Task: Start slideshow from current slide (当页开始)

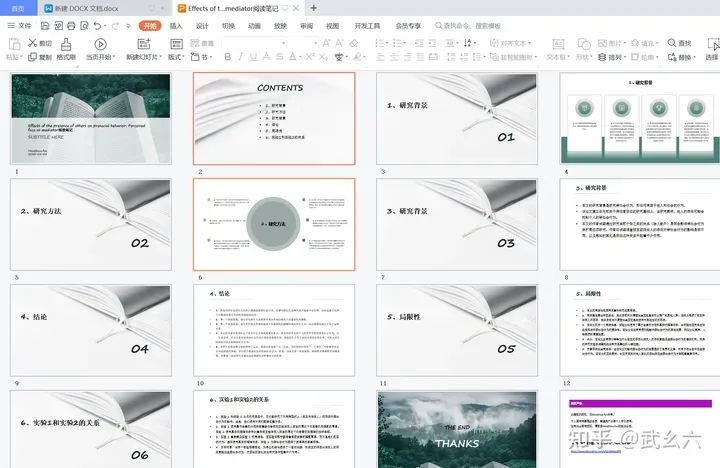Action: pos(99,46)
